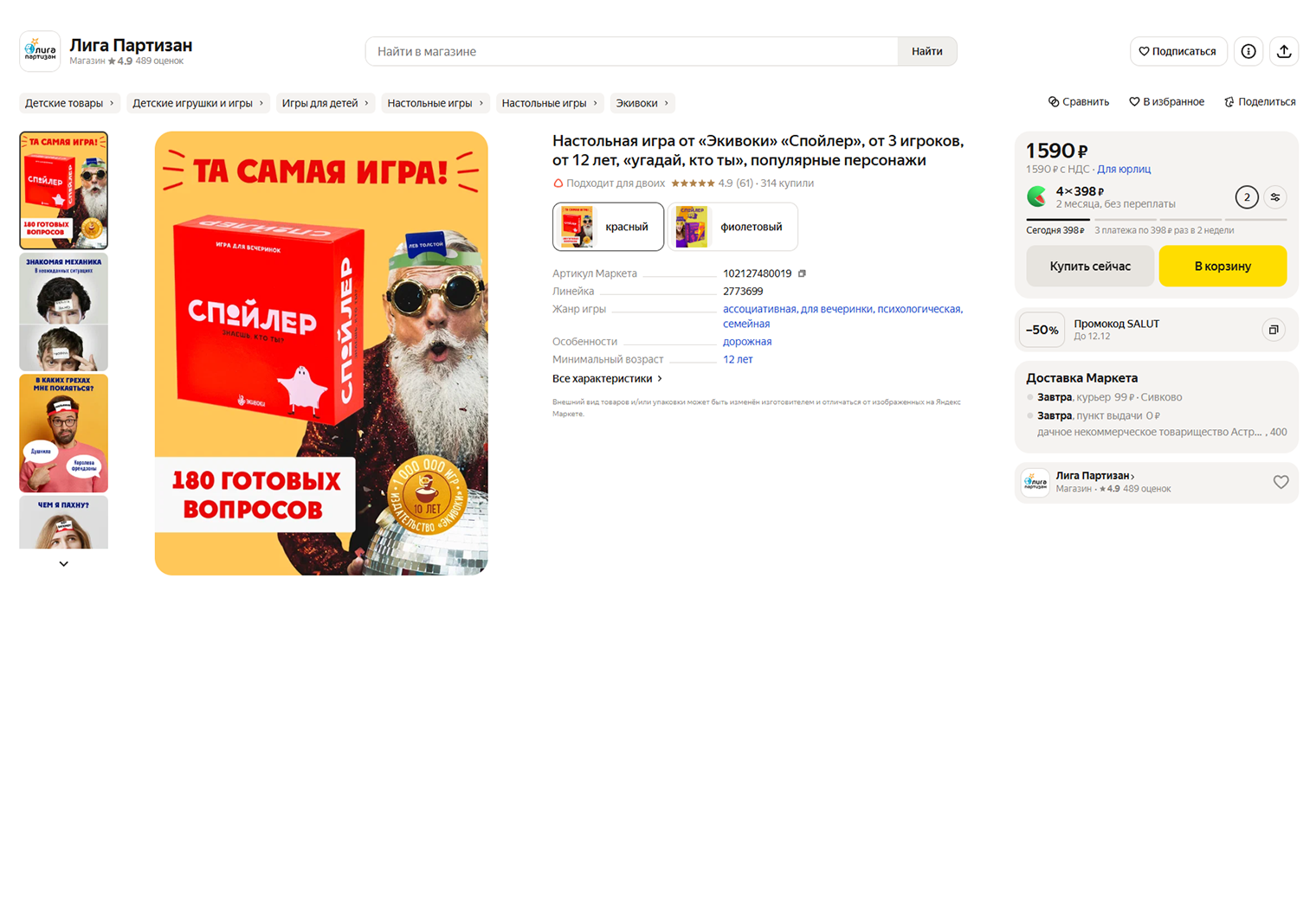1316x919 pixels.
Task: Click the Найти search button
Action: click(x=927, y=51)
